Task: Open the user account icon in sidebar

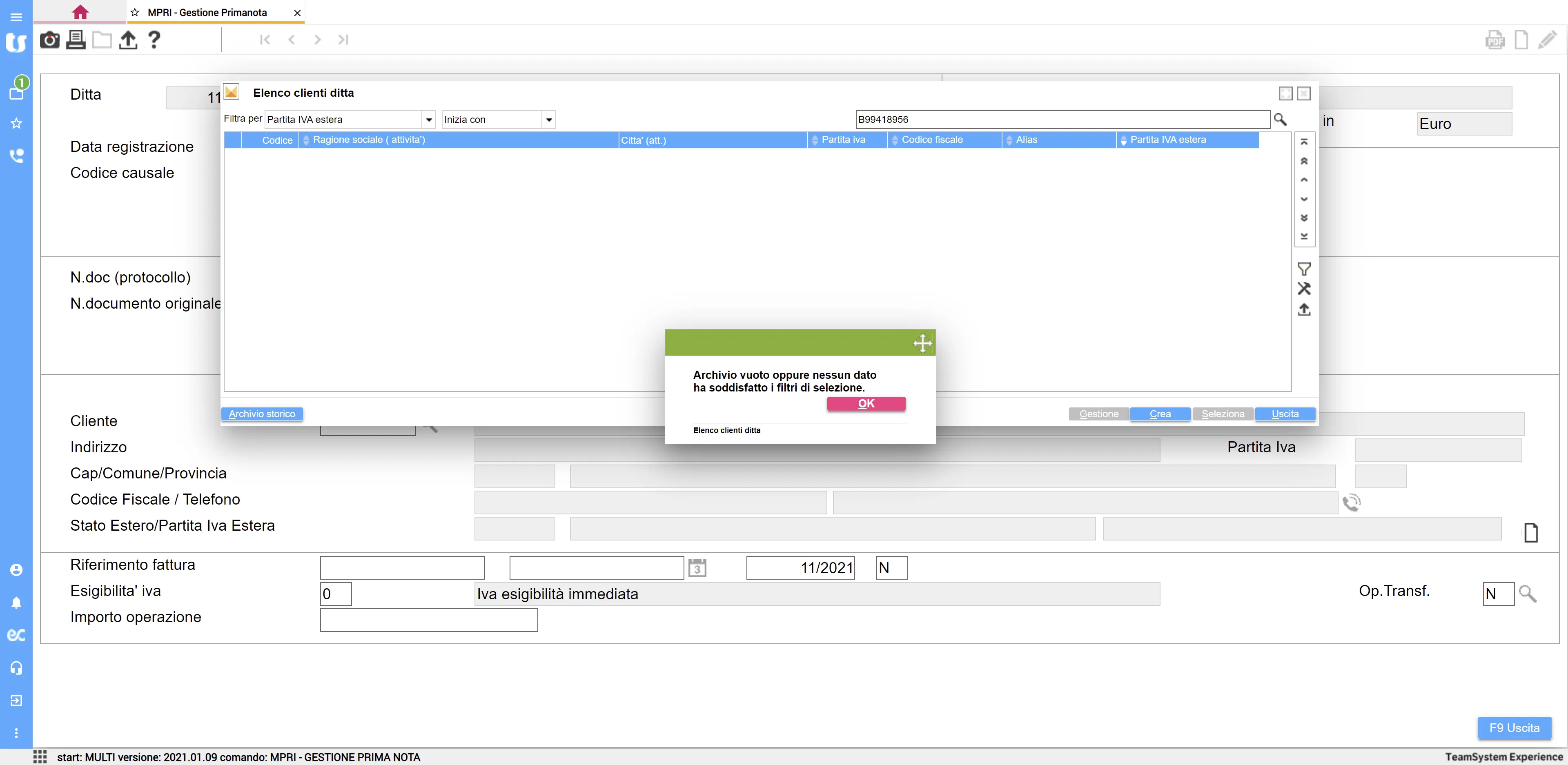Action: click(16, 569)
